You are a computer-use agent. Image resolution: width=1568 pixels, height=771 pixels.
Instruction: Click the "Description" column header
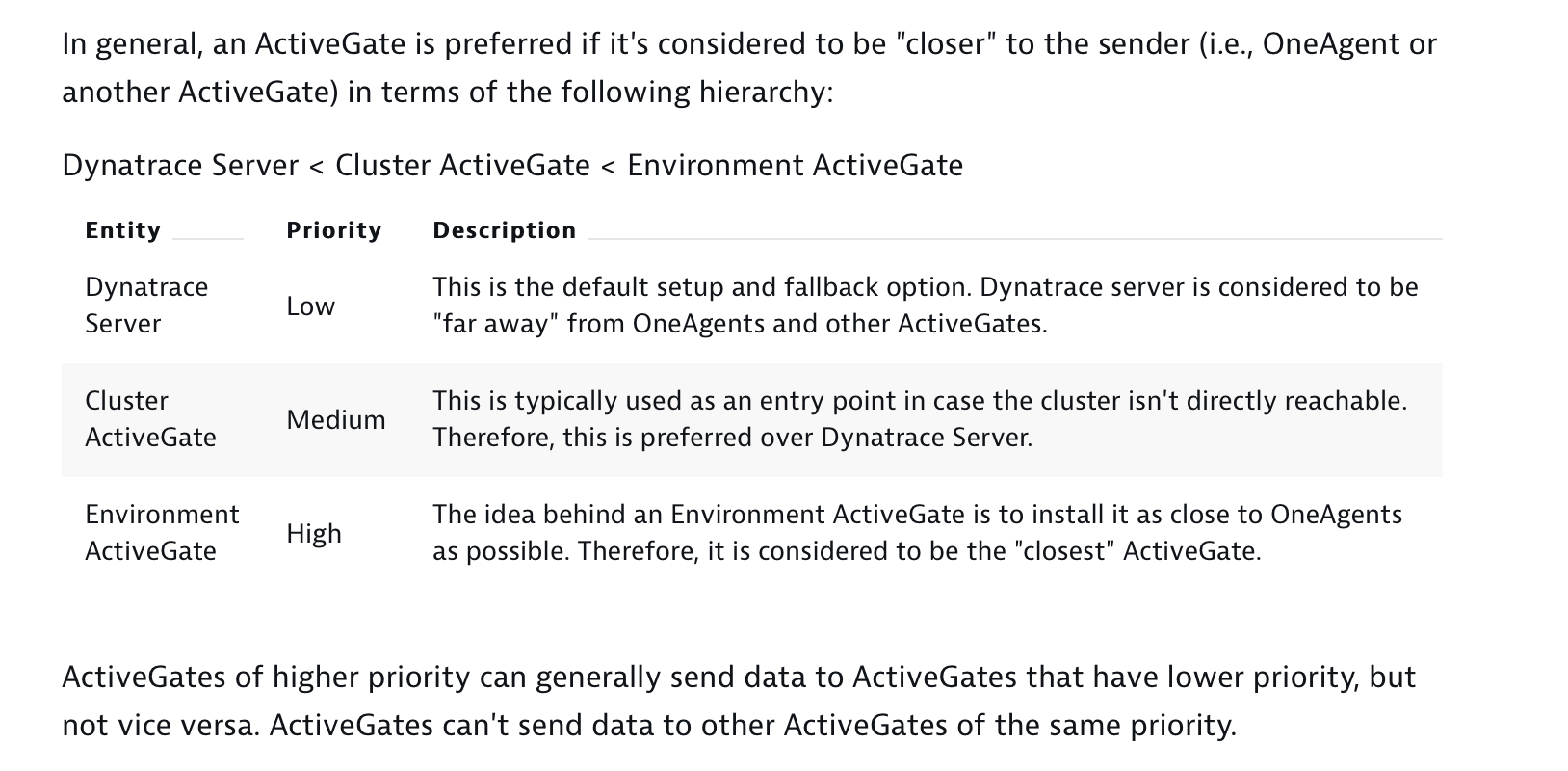pyautogui.click(x=504, y=230)
